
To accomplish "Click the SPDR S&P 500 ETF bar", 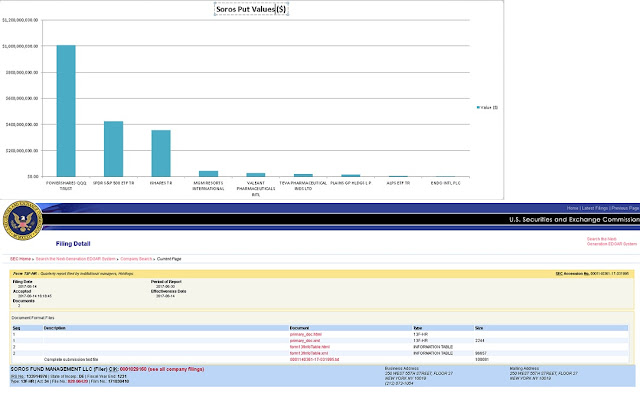I will click(113, 149).
